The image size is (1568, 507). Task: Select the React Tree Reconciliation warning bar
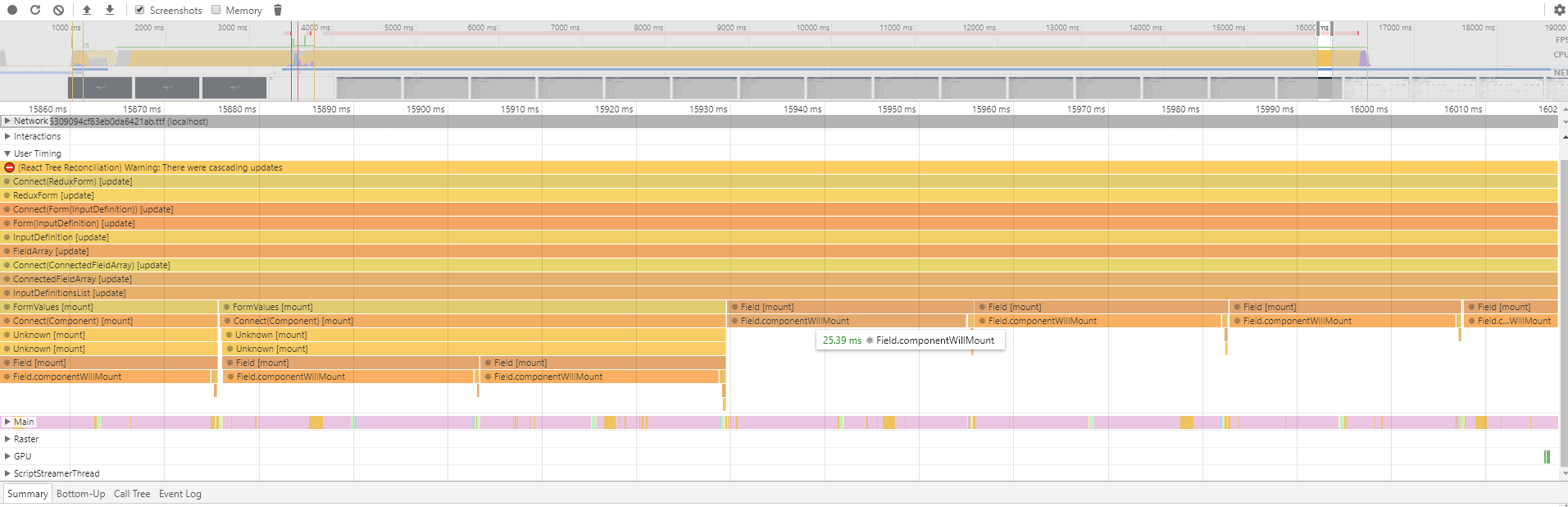[x=779, y=167]
